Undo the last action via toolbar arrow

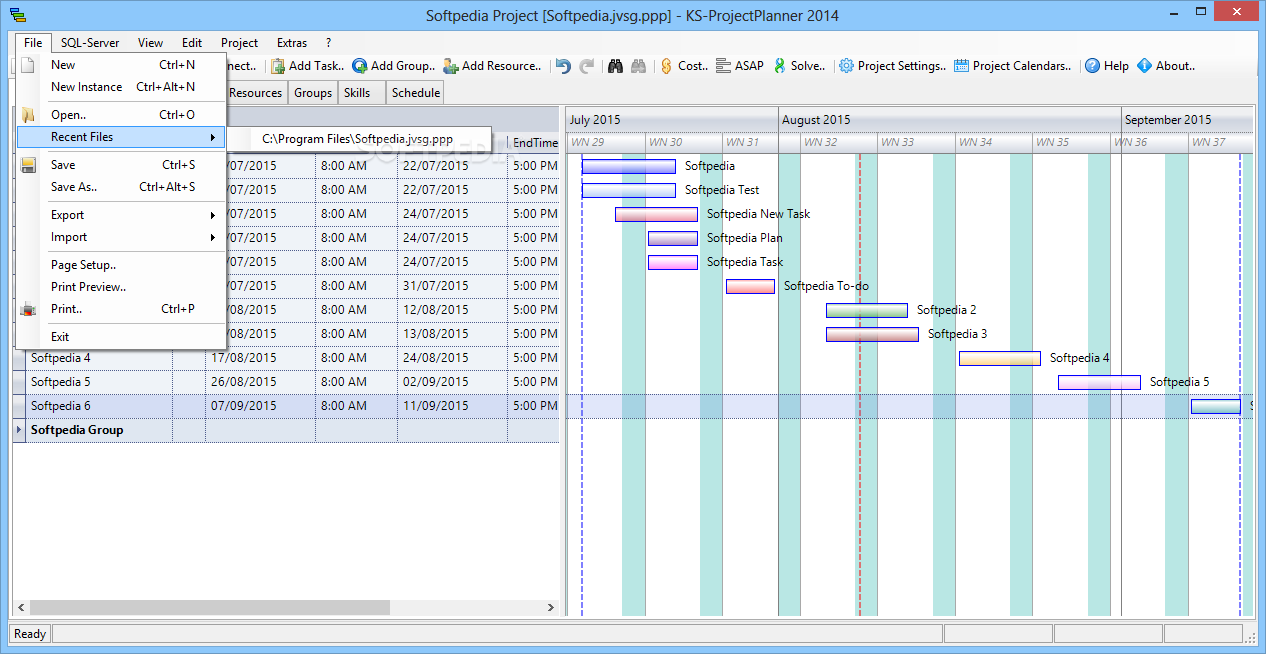[563, 66]
